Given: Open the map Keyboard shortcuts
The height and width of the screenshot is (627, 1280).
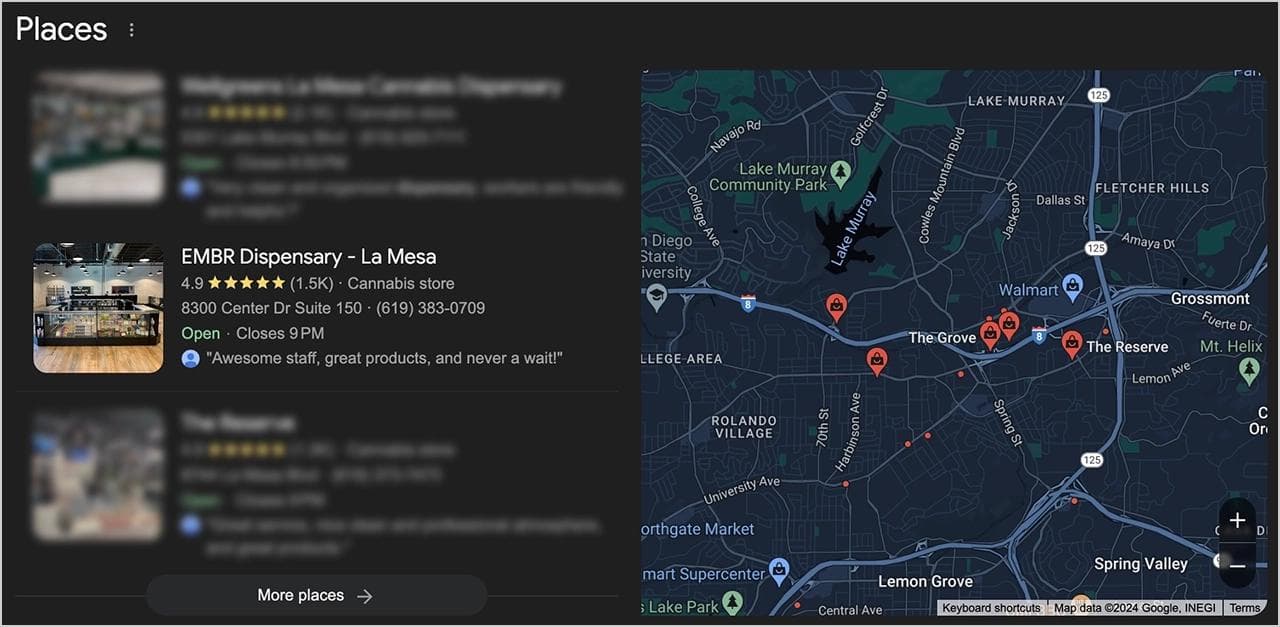Looking at the screenshot, I should click(991, 608).
